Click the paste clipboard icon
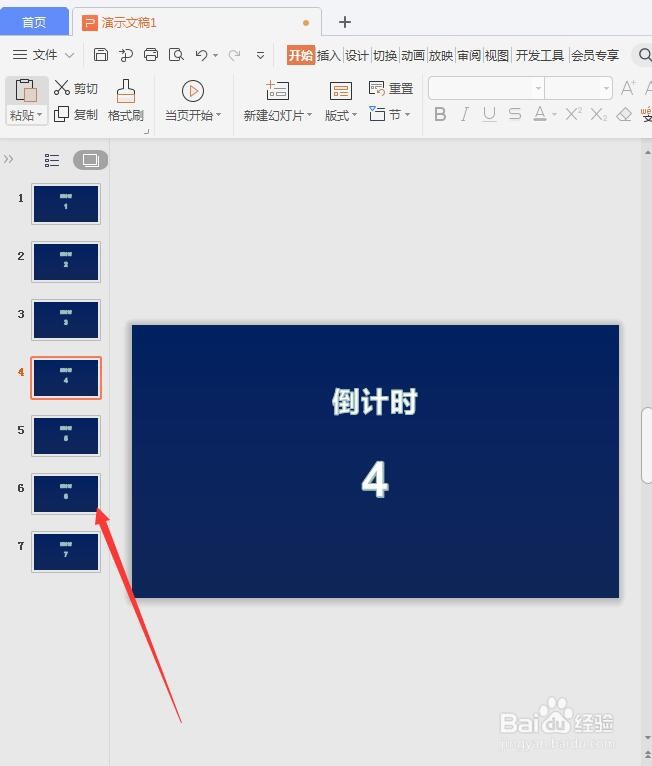Image resolution: width=652 pixels, height=766 pixels. (26, 90)
